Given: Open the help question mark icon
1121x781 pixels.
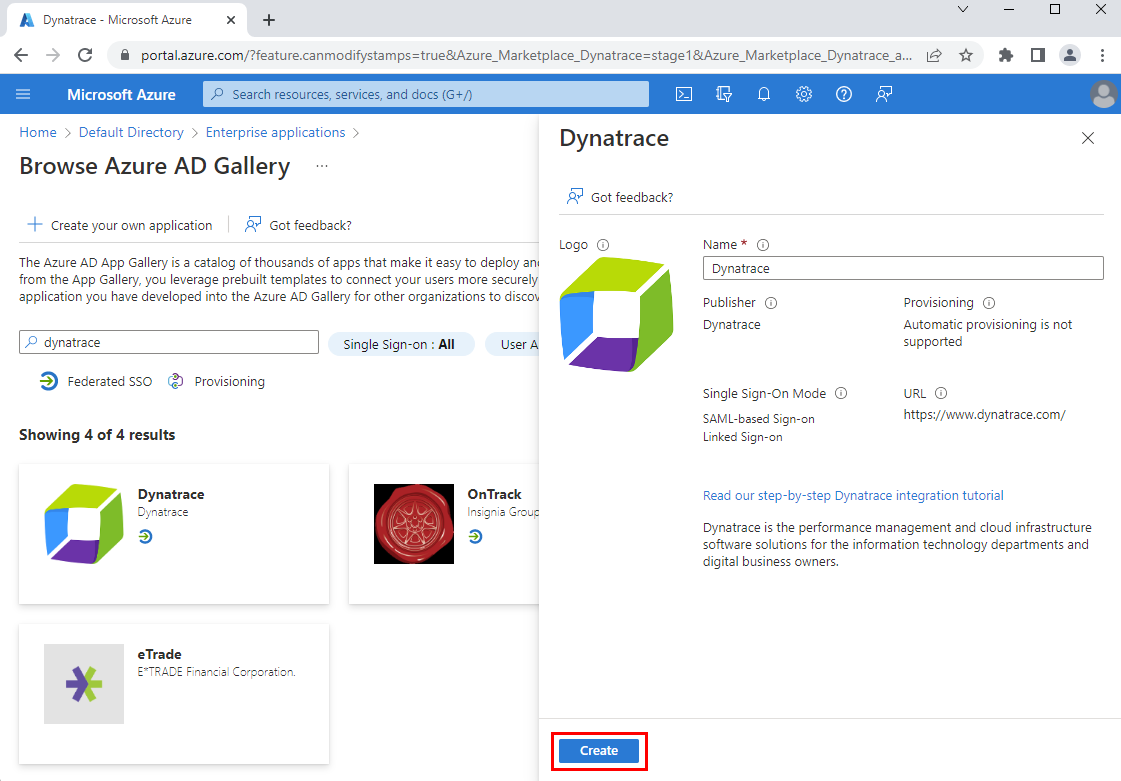Looking at the screenshot, I should coord(844,94).
